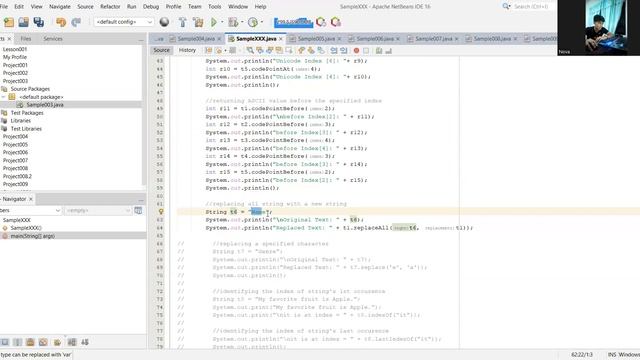
Task: Click the uncomment chart icon in editor toolbar
Action: point(388,51)
